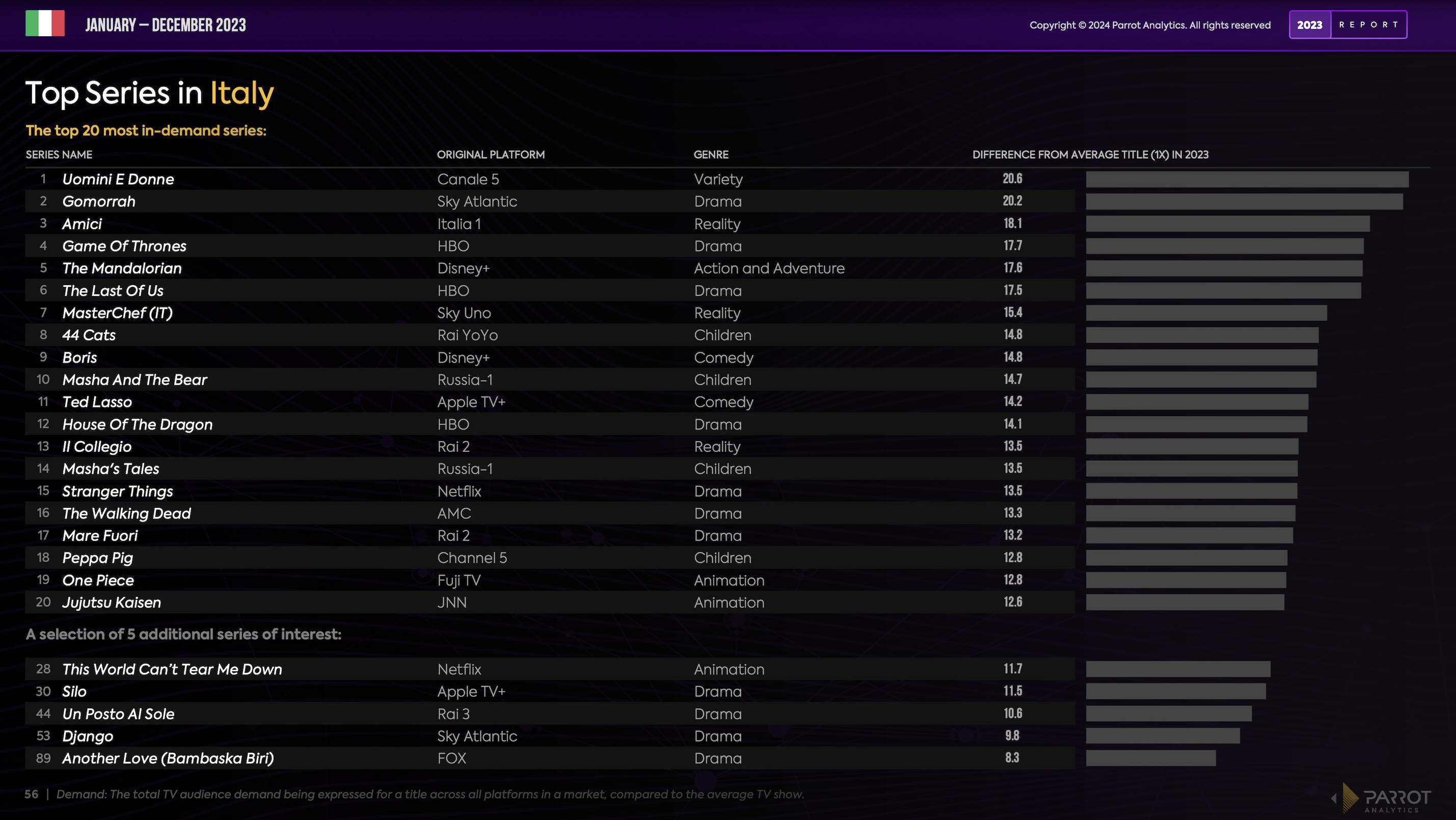Select the series 'Uomini E Donne'

[118, 179]
